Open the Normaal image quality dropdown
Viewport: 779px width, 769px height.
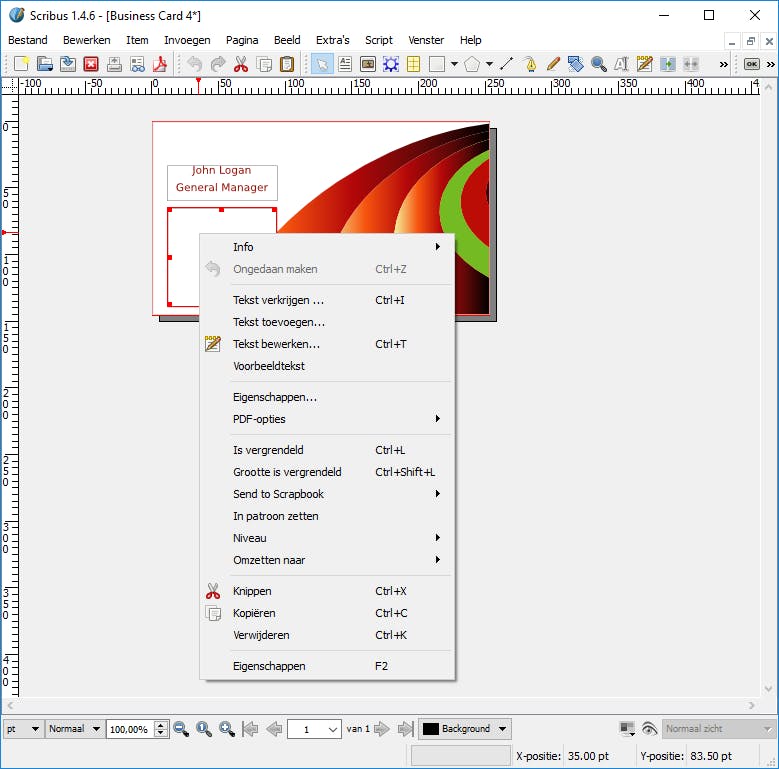tap(75, 729)
